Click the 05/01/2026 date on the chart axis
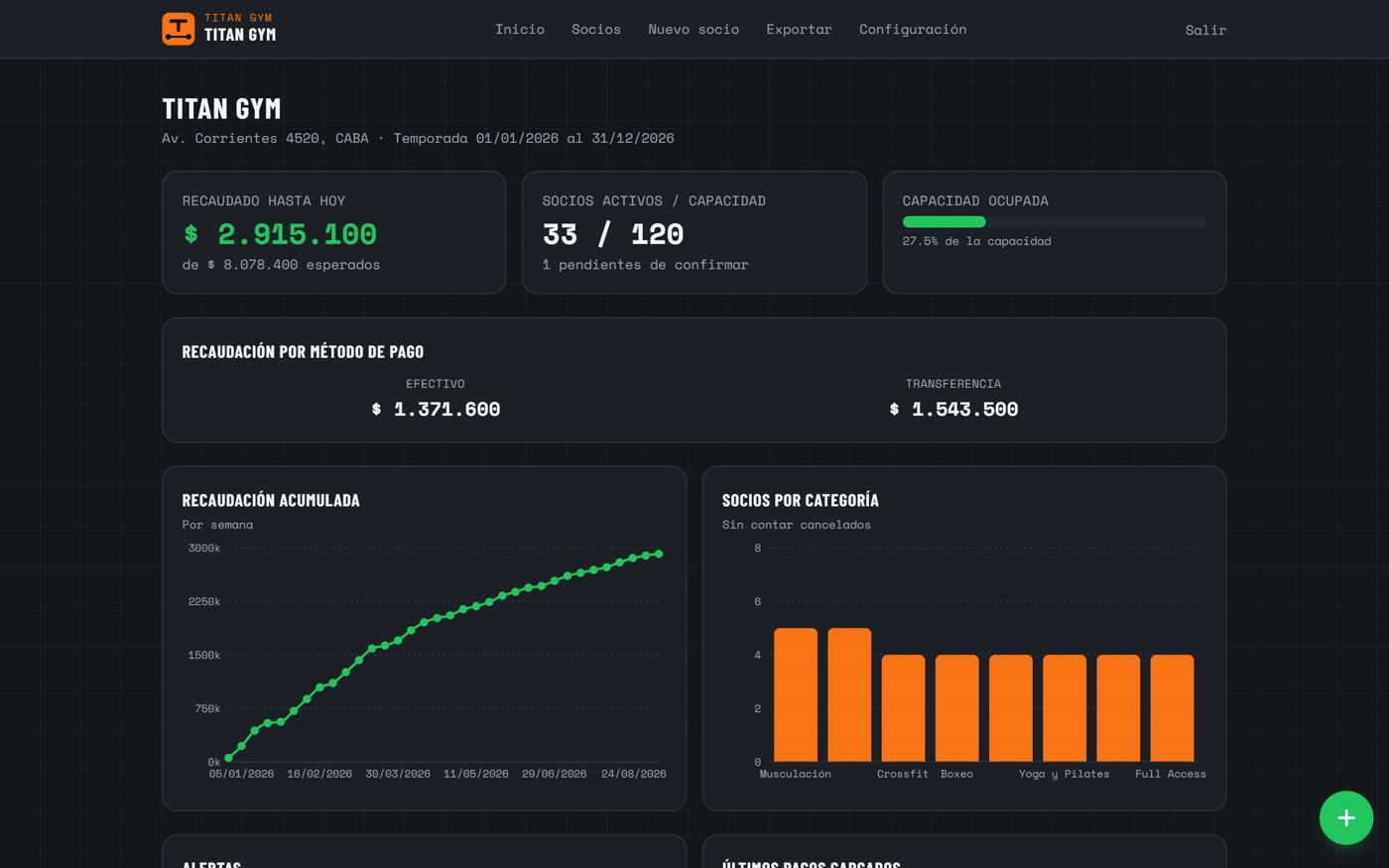Viewport: 1389px width, 868px height. coord(241,774)
